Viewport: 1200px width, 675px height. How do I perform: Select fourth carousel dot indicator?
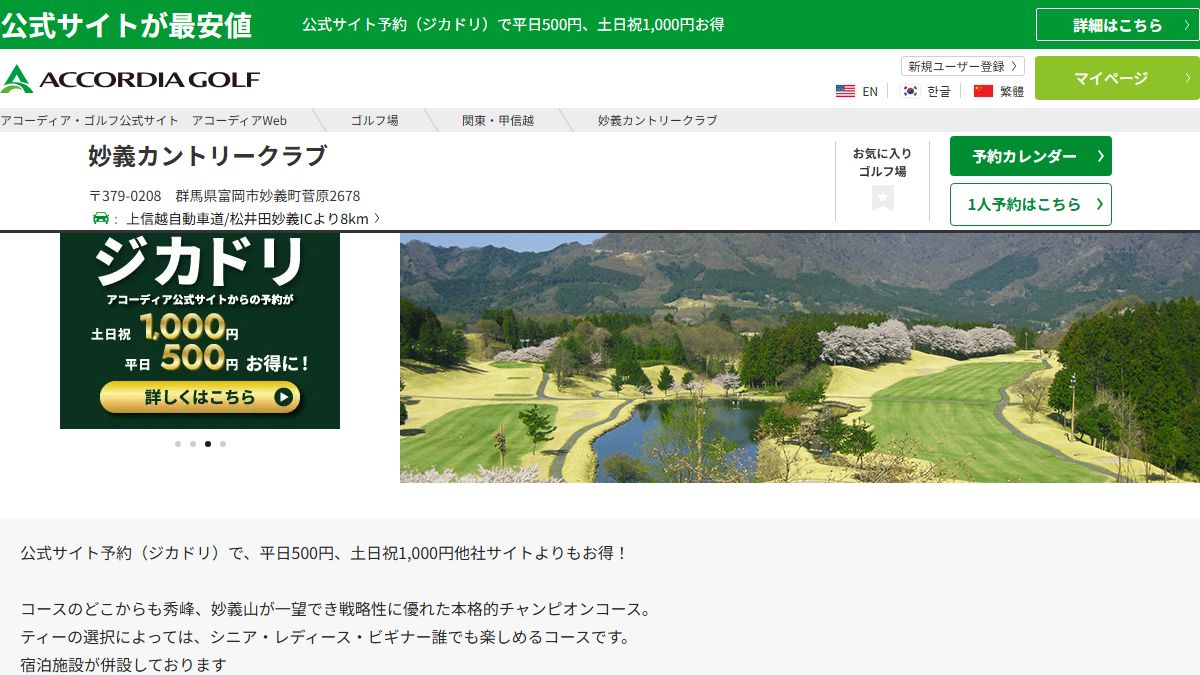pyautogui.click(x=223, y=443)
